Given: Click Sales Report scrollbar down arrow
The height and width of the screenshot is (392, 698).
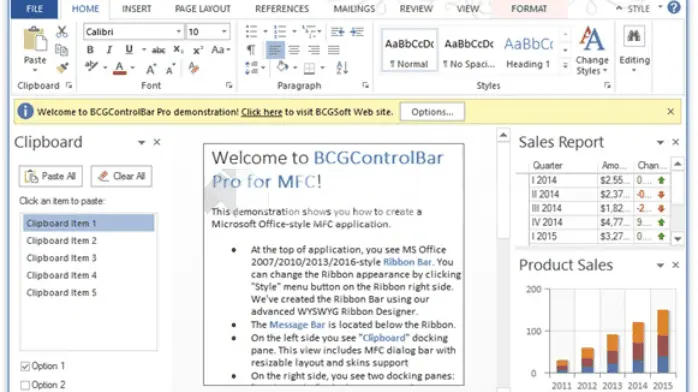Looking at the screenshot, I should (x=678, y=239).
